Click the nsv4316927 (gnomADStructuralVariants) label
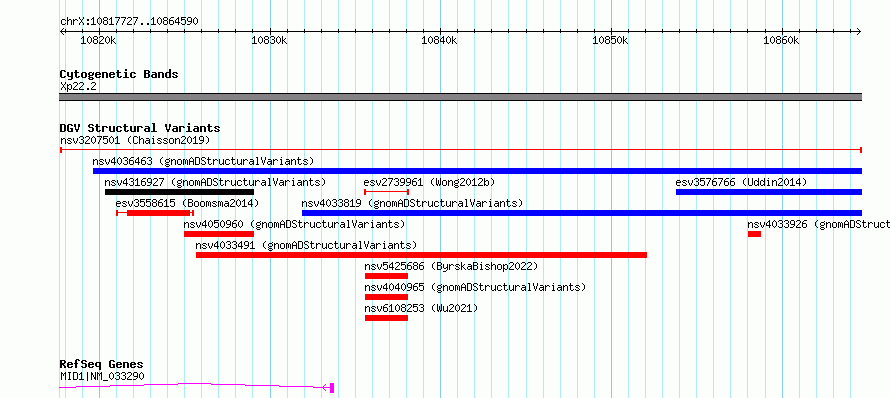890x398 pixels. (x=215, y=182)
